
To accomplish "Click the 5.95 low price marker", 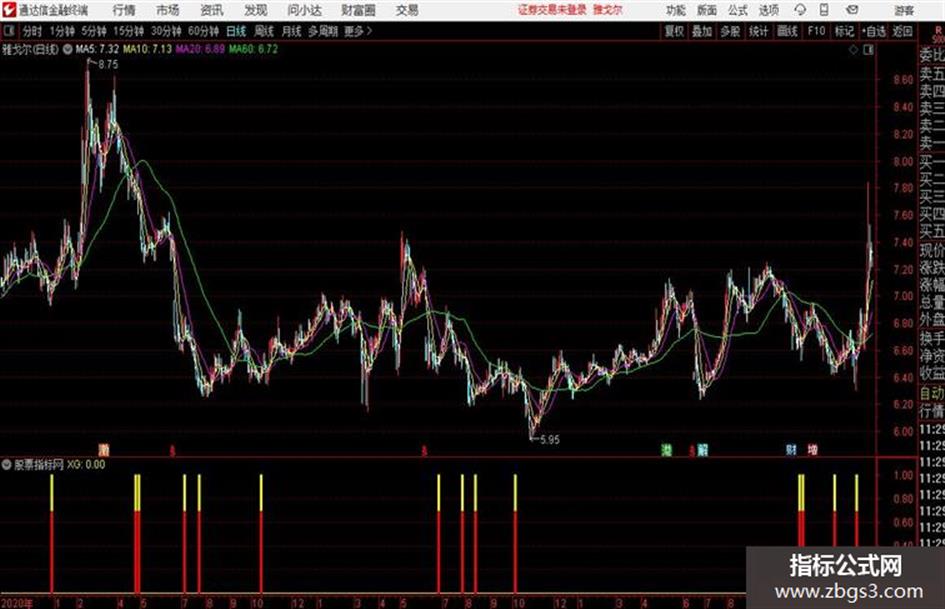I will click(550, 440).
